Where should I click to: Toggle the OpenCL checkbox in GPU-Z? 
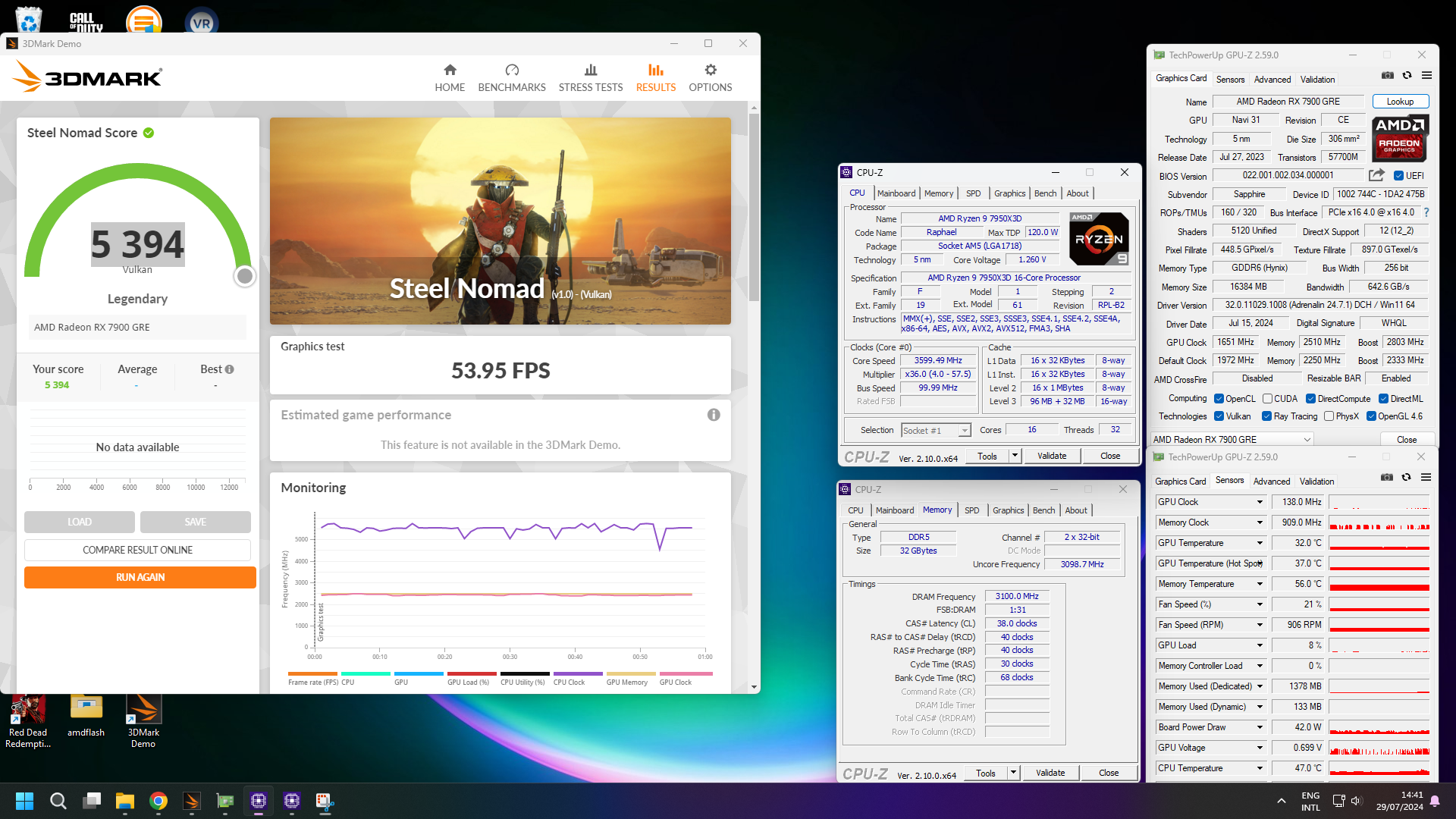pos(1219,399)
